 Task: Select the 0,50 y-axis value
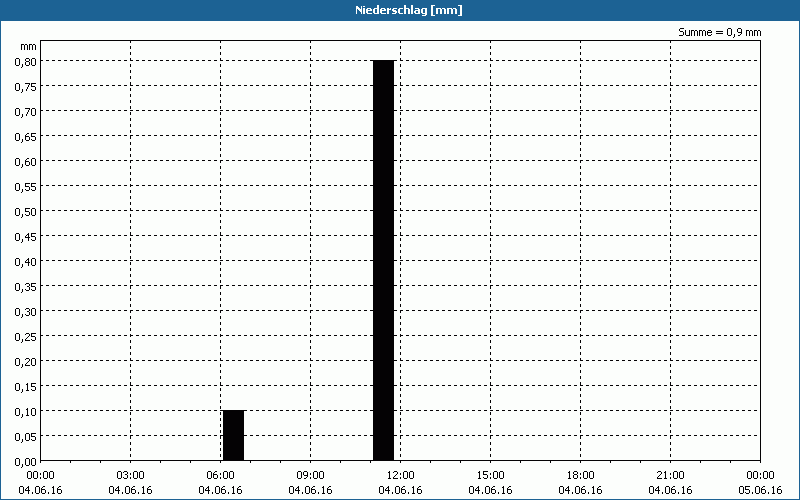(x=26, y=211)
